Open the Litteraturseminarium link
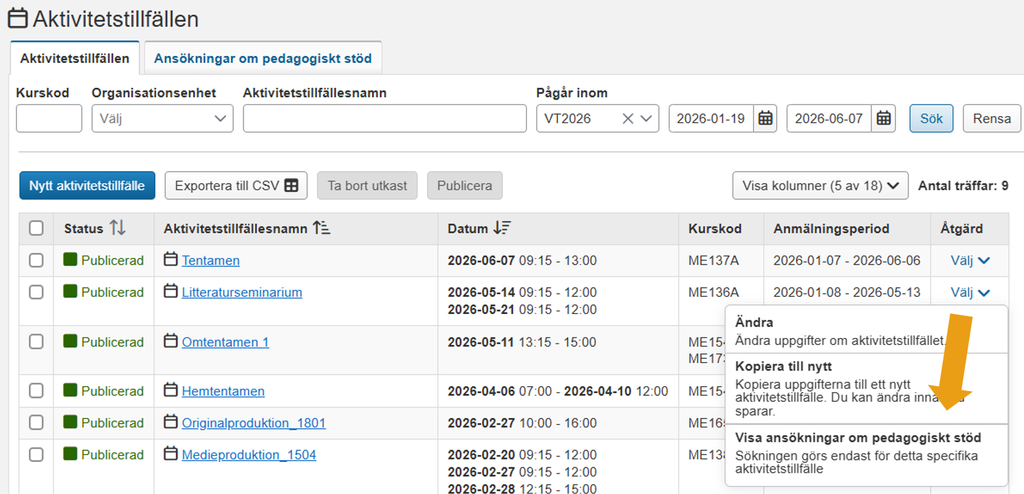The image size is (1024, 494). [x=242, y=292]
